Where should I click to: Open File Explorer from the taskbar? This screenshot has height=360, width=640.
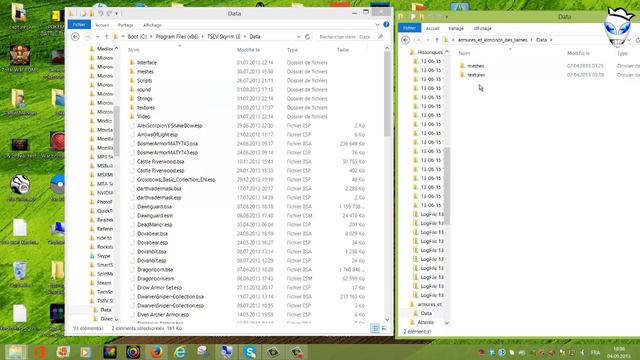(x=16, y=352)
